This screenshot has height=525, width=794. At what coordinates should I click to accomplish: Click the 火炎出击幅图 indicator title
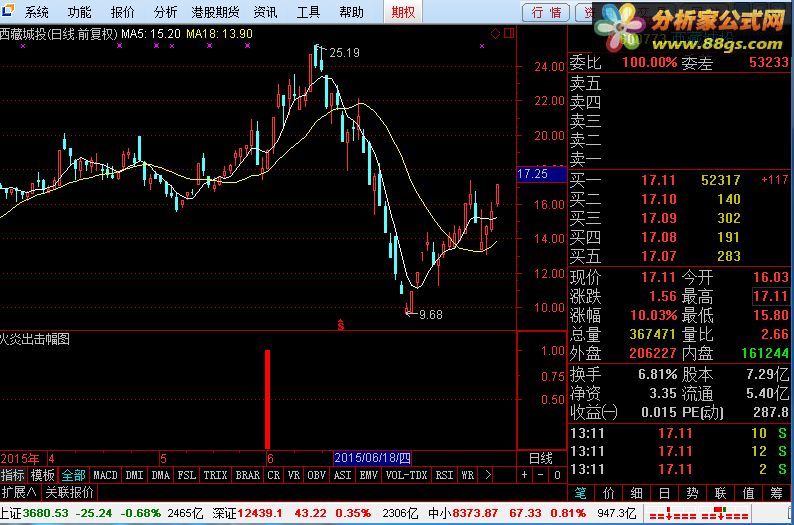[x=35, y=339]
